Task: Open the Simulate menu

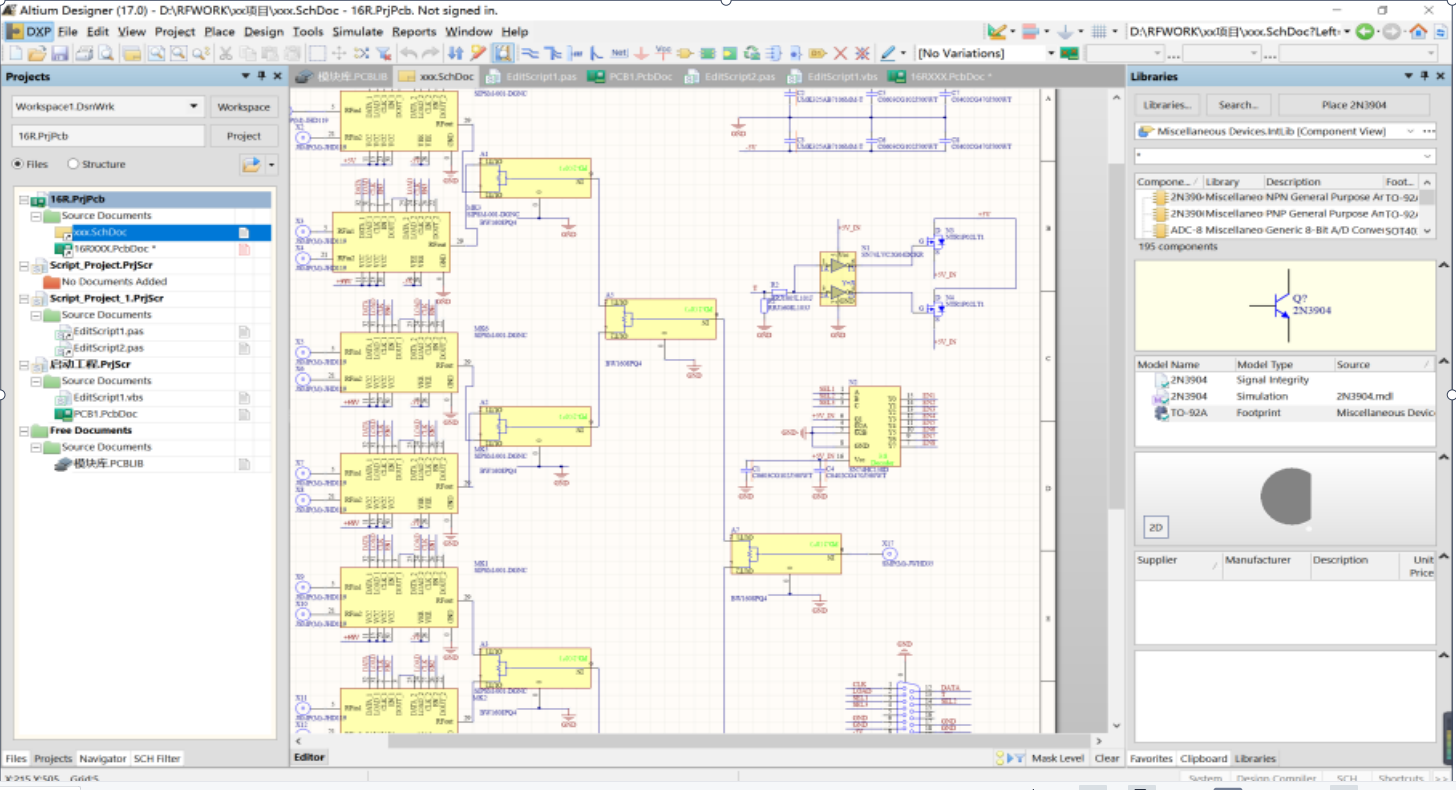Action: click(x=358, y=32)
